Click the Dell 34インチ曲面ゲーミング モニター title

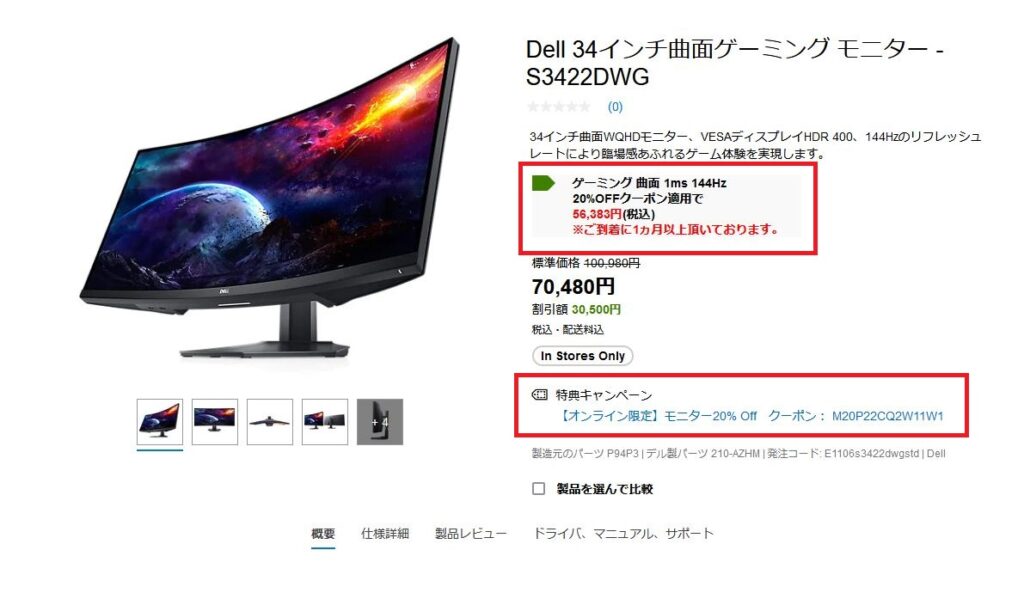tap(735, 63)
